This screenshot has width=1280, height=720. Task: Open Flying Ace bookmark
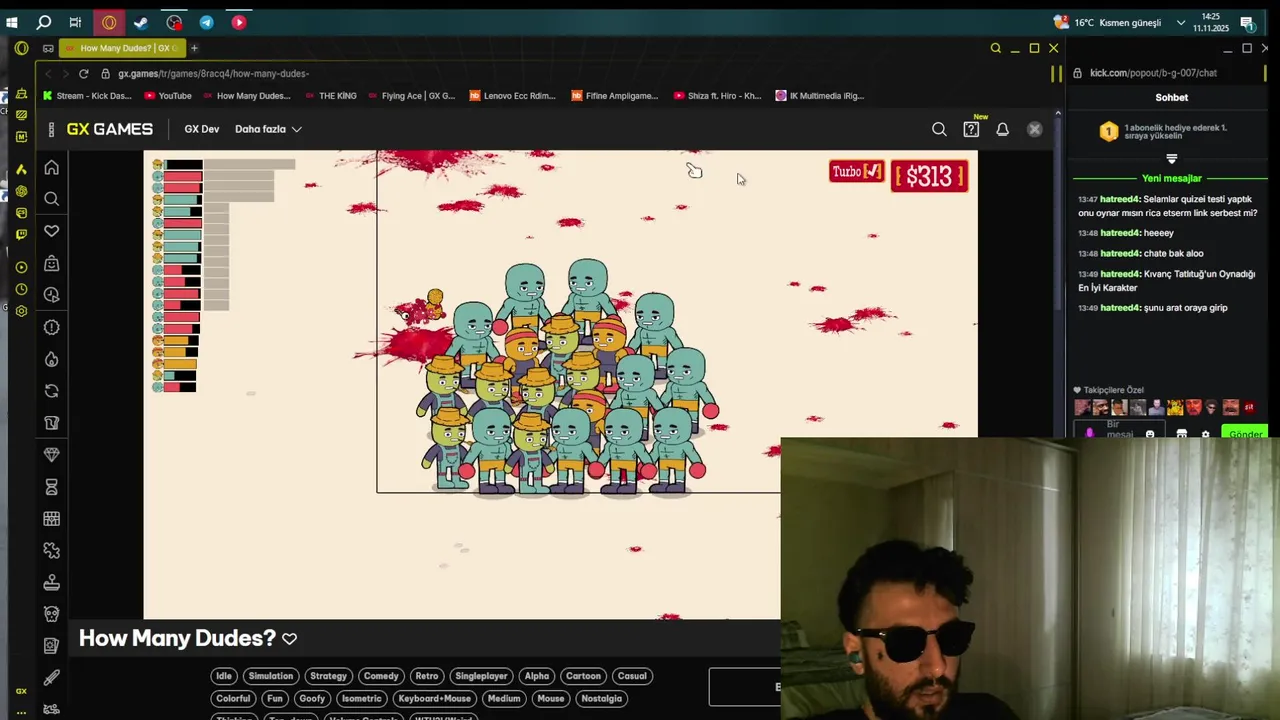[410, 96]
